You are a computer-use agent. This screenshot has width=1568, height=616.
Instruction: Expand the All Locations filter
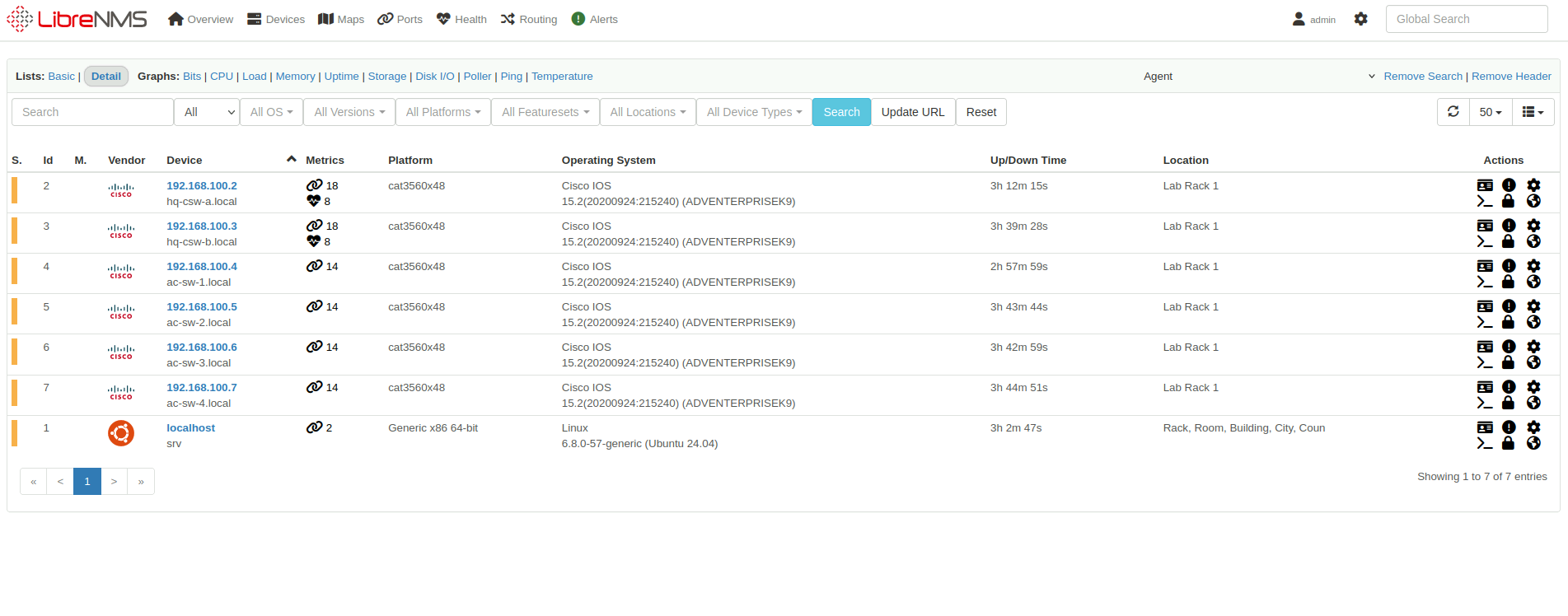tap(648, 112)
